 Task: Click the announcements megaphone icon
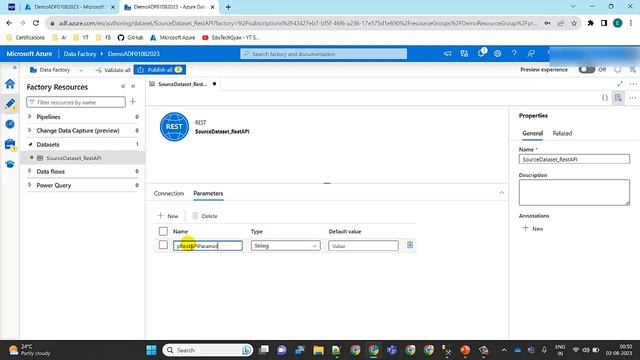click(x=447, y=53)
